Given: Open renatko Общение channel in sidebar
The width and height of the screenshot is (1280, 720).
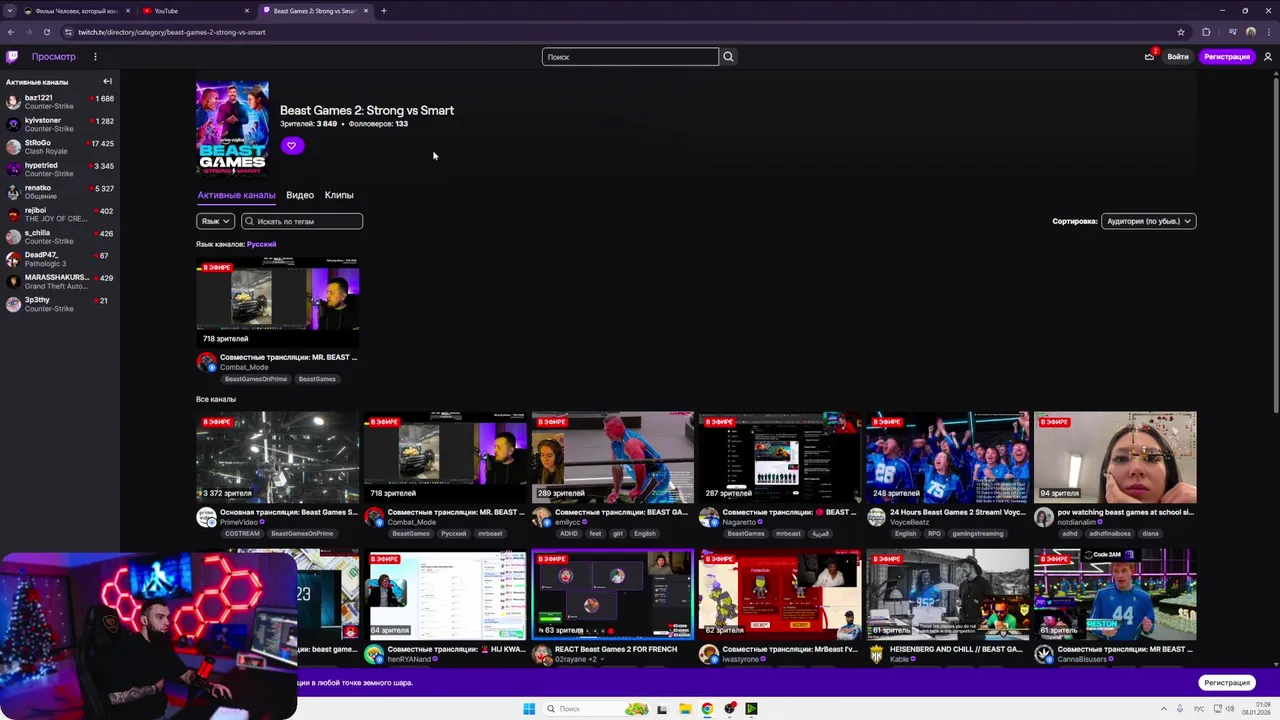Looking at the screenshot, I should 60,191.
